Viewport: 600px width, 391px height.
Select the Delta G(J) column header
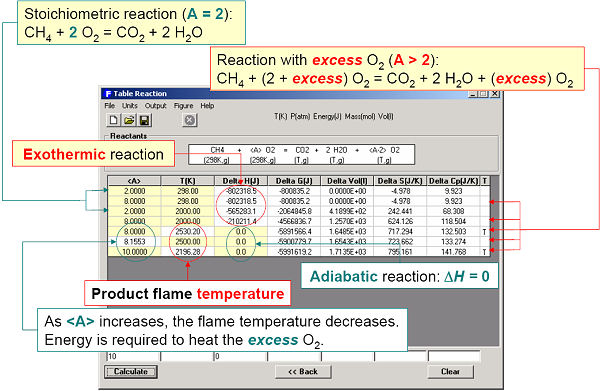(294, 181)
